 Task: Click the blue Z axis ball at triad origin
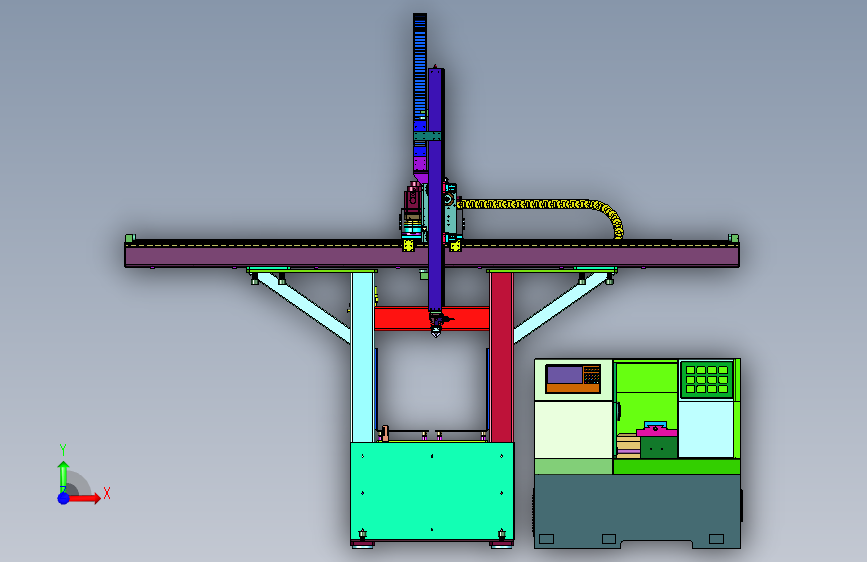(x=64, y=498)
